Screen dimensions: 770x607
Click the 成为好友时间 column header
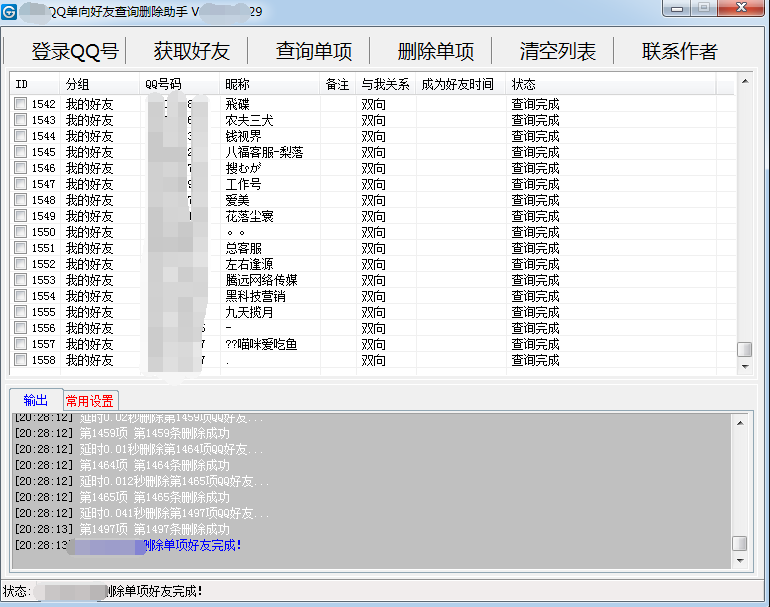click(x=461, y=84)
